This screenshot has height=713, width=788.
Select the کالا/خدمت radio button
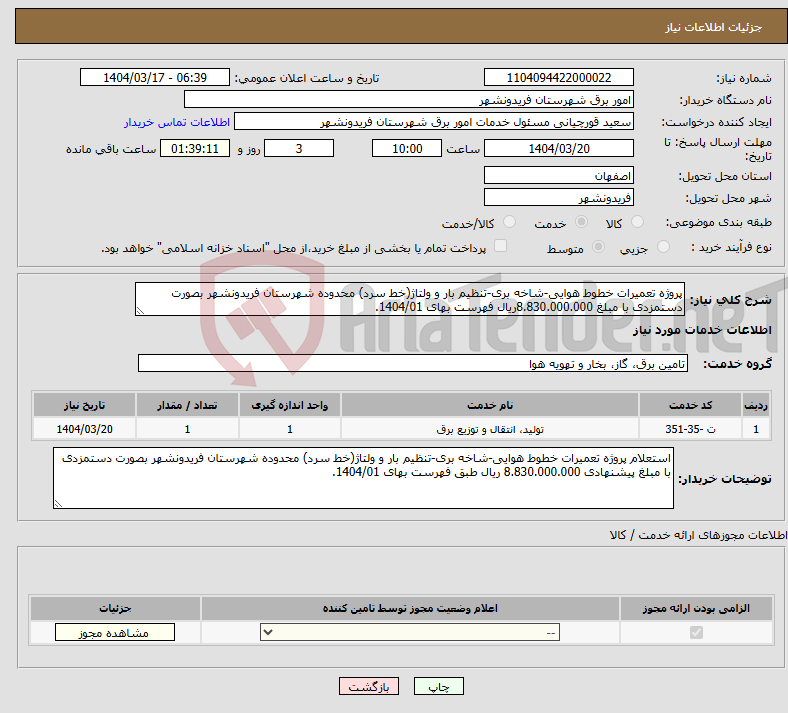510,222
